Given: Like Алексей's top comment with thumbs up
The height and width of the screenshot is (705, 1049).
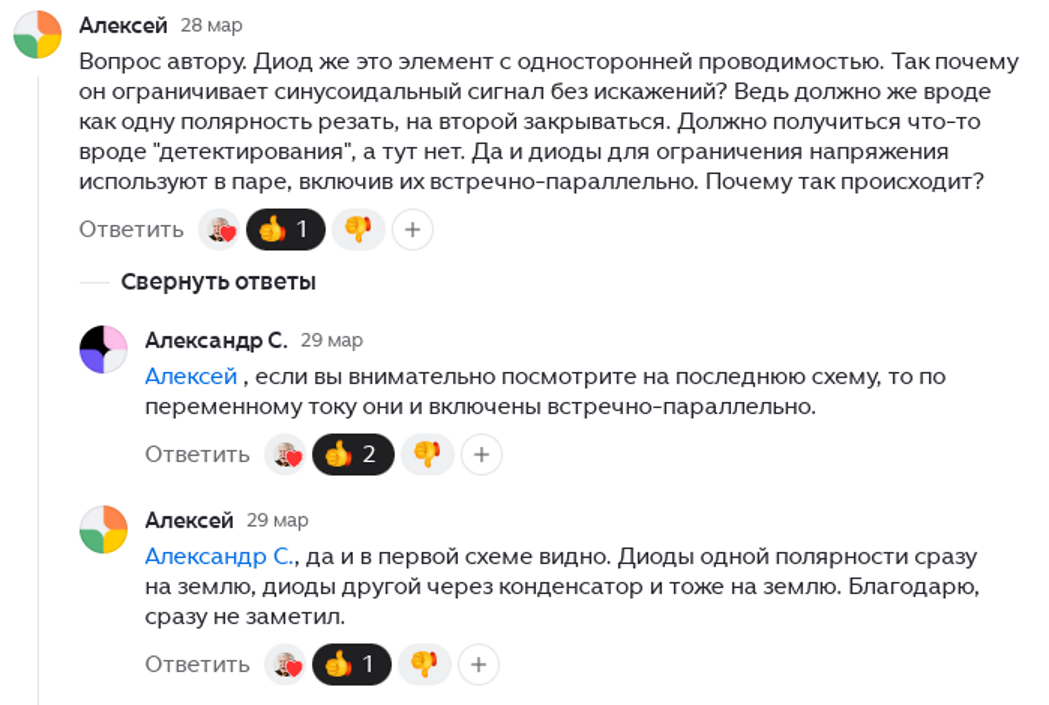Looking at the screenshot, I should [x=285, y=229].
